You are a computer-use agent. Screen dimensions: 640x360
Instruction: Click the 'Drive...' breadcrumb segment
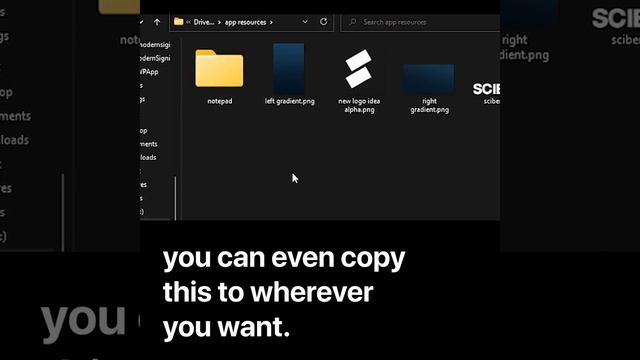pos(204,22)
